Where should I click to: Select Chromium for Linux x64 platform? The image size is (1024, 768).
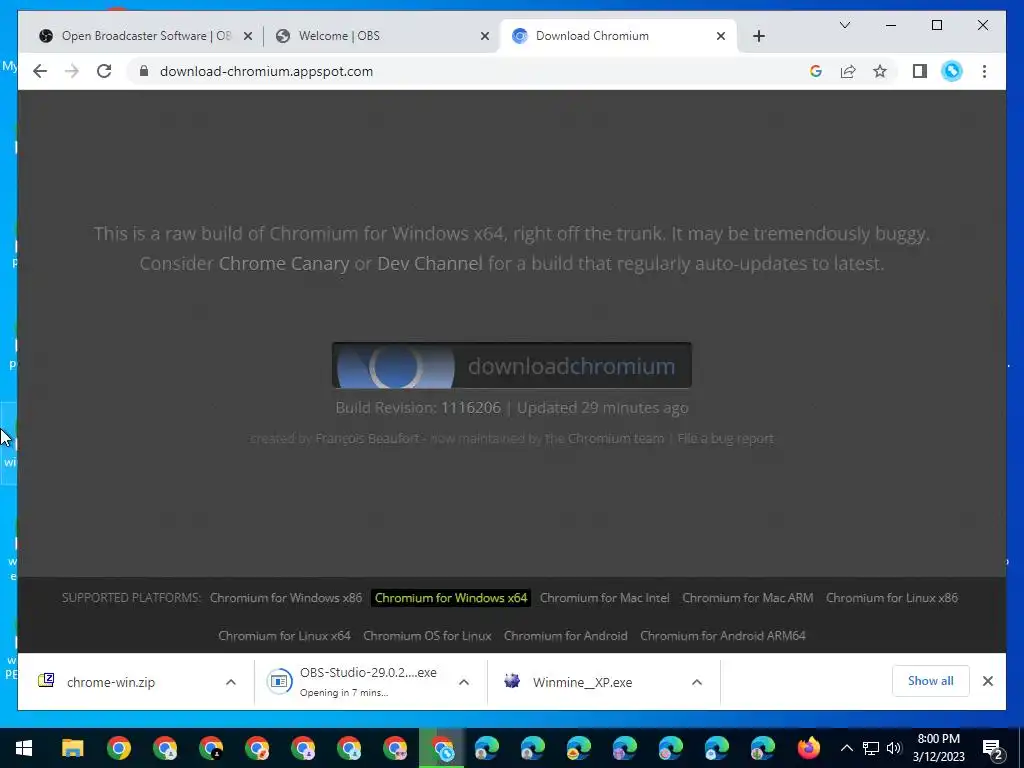[x=284, y=635]
